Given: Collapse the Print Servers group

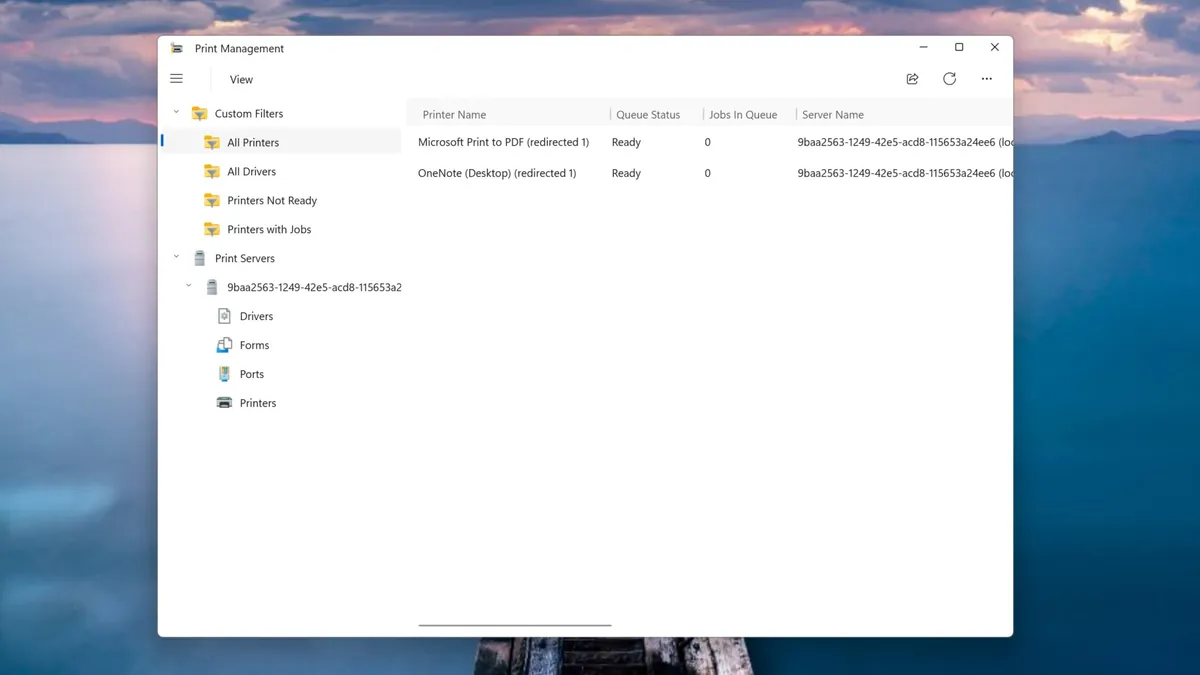Looking at the screenshot, I should click(177, 257).
